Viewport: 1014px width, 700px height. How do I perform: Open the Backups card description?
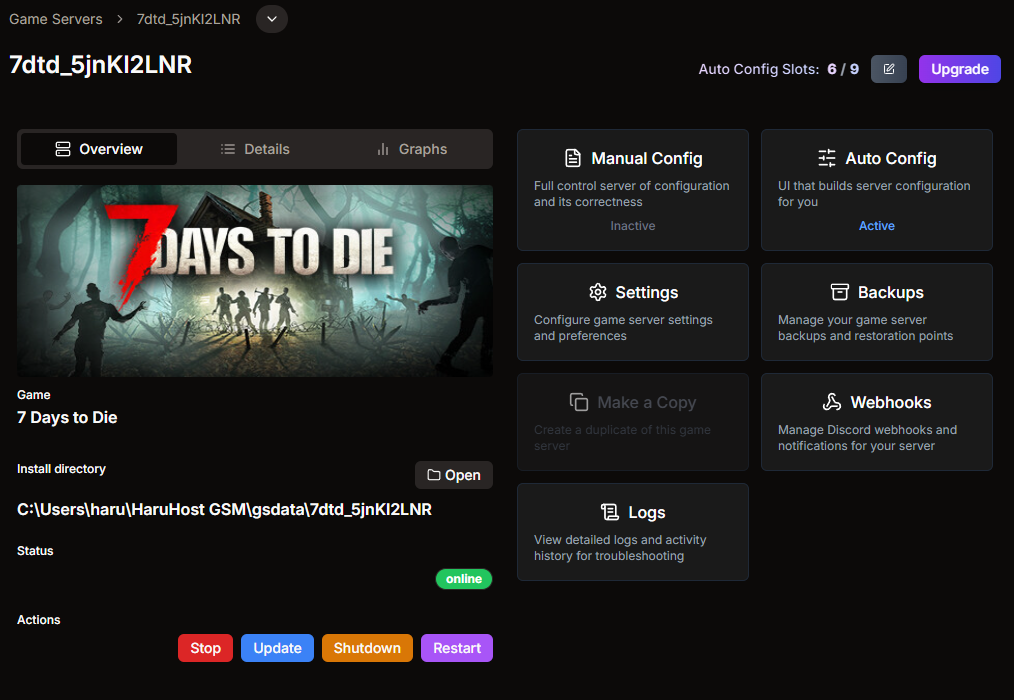coord(865,328)
